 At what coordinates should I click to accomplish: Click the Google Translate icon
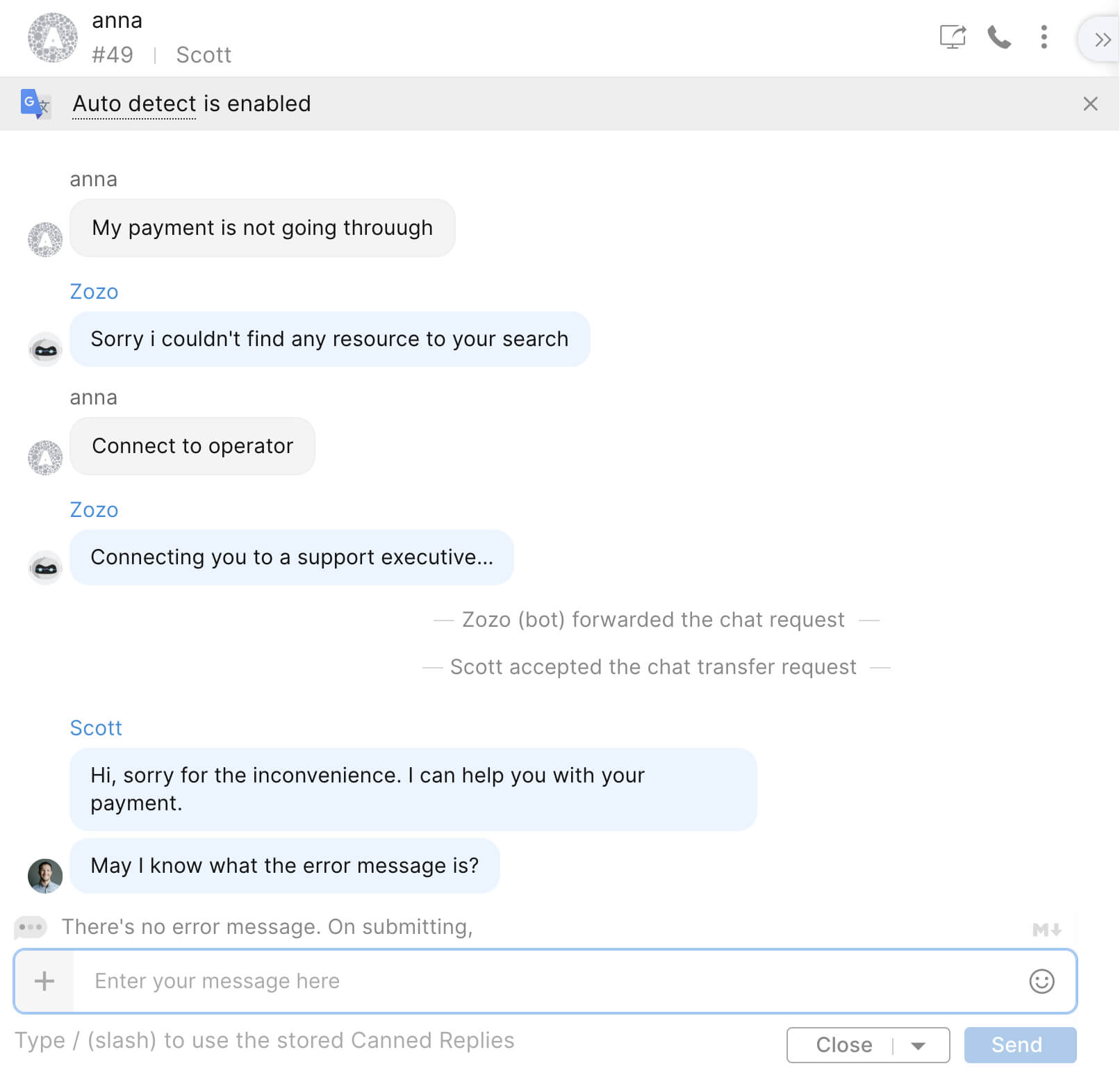click(x=35, y=104)
